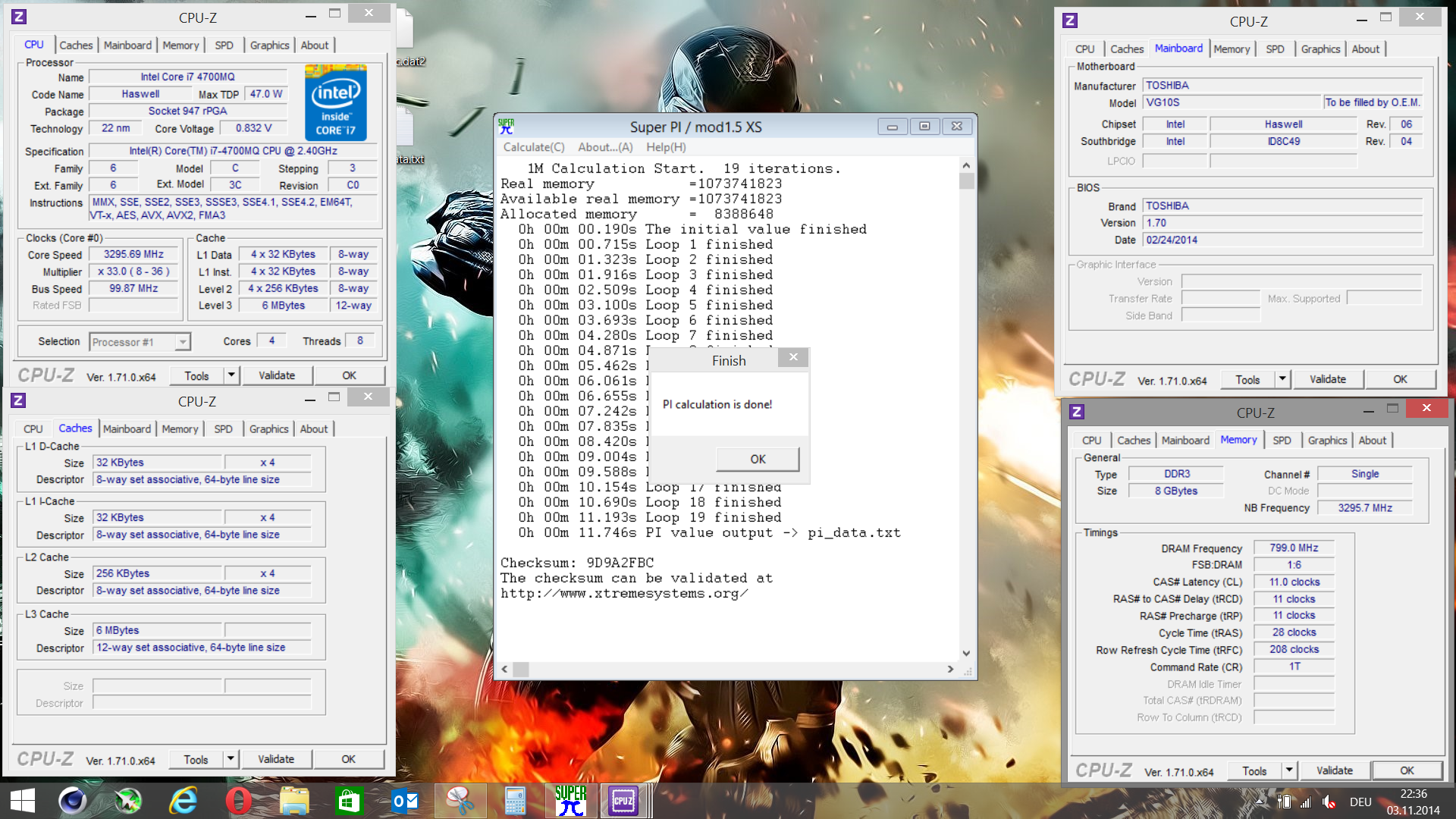Click the Core Speed value 3295.69 MHz
The width and height of the screenshot is (1456, 819).
(x=133, y=255)
